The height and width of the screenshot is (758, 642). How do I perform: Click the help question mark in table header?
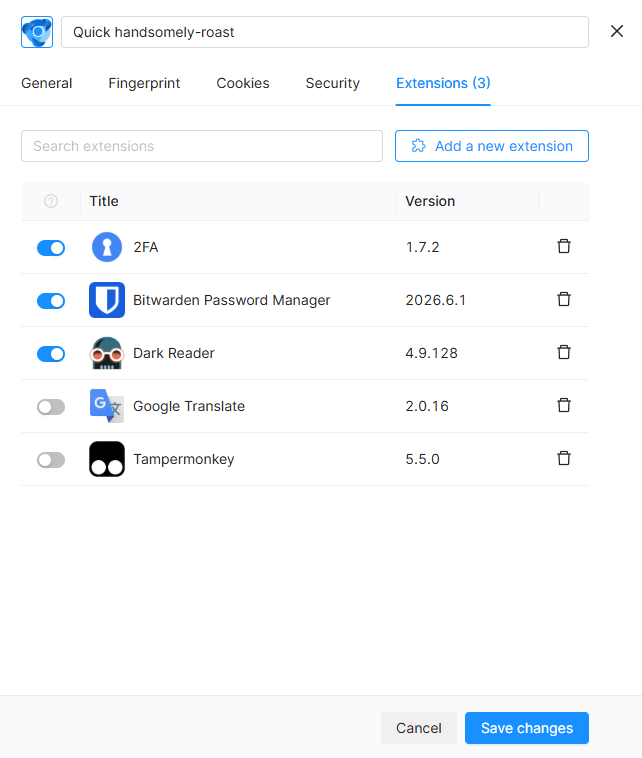point(51,201)
